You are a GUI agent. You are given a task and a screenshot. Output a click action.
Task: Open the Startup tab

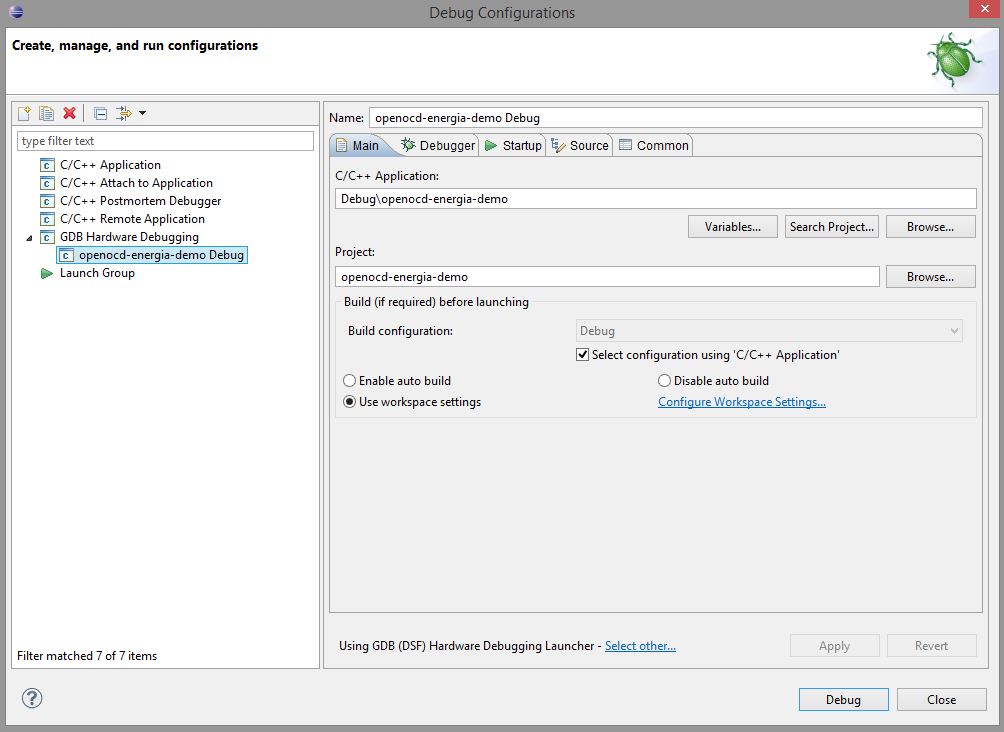(513, 145)
